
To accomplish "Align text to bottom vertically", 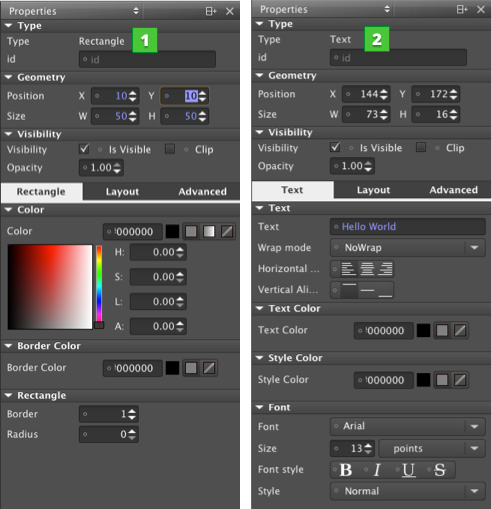I will tap(385, 290).
